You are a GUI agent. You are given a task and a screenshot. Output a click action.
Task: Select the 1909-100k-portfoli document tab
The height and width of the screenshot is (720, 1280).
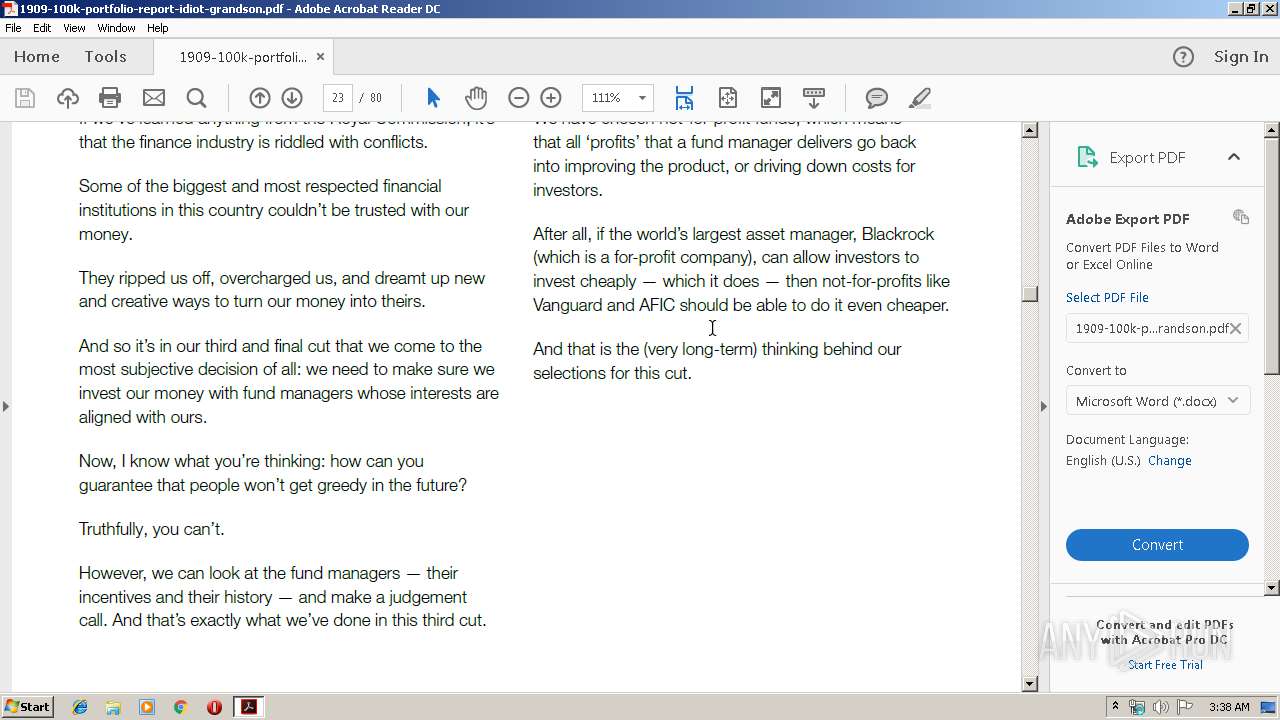pos(243,57)
